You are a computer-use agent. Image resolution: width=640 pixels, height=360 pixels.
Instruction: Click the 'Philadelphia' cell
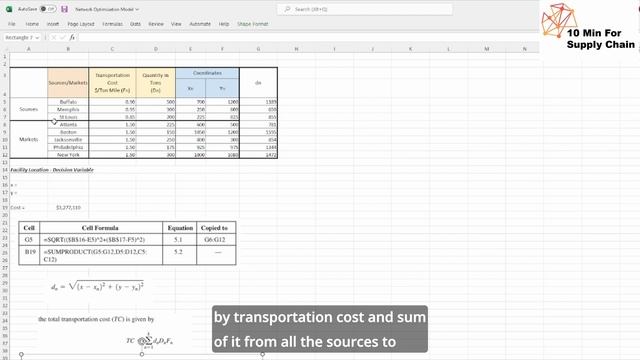click(68, 147)
